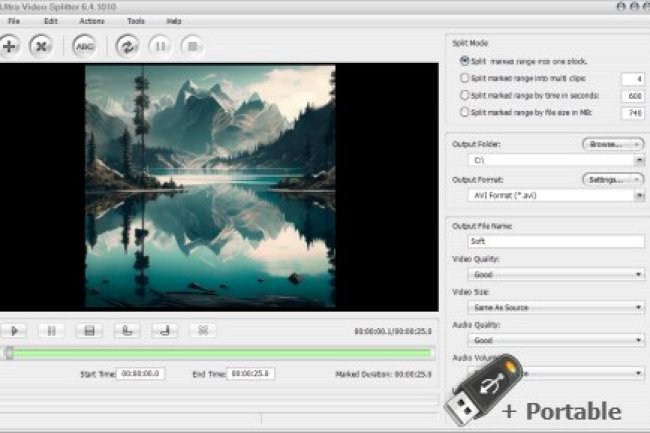The height and width of the screenshot is (433, 650).
Task: Expand the Audio Volume dropdown arrow
Action: coord(638,373)
